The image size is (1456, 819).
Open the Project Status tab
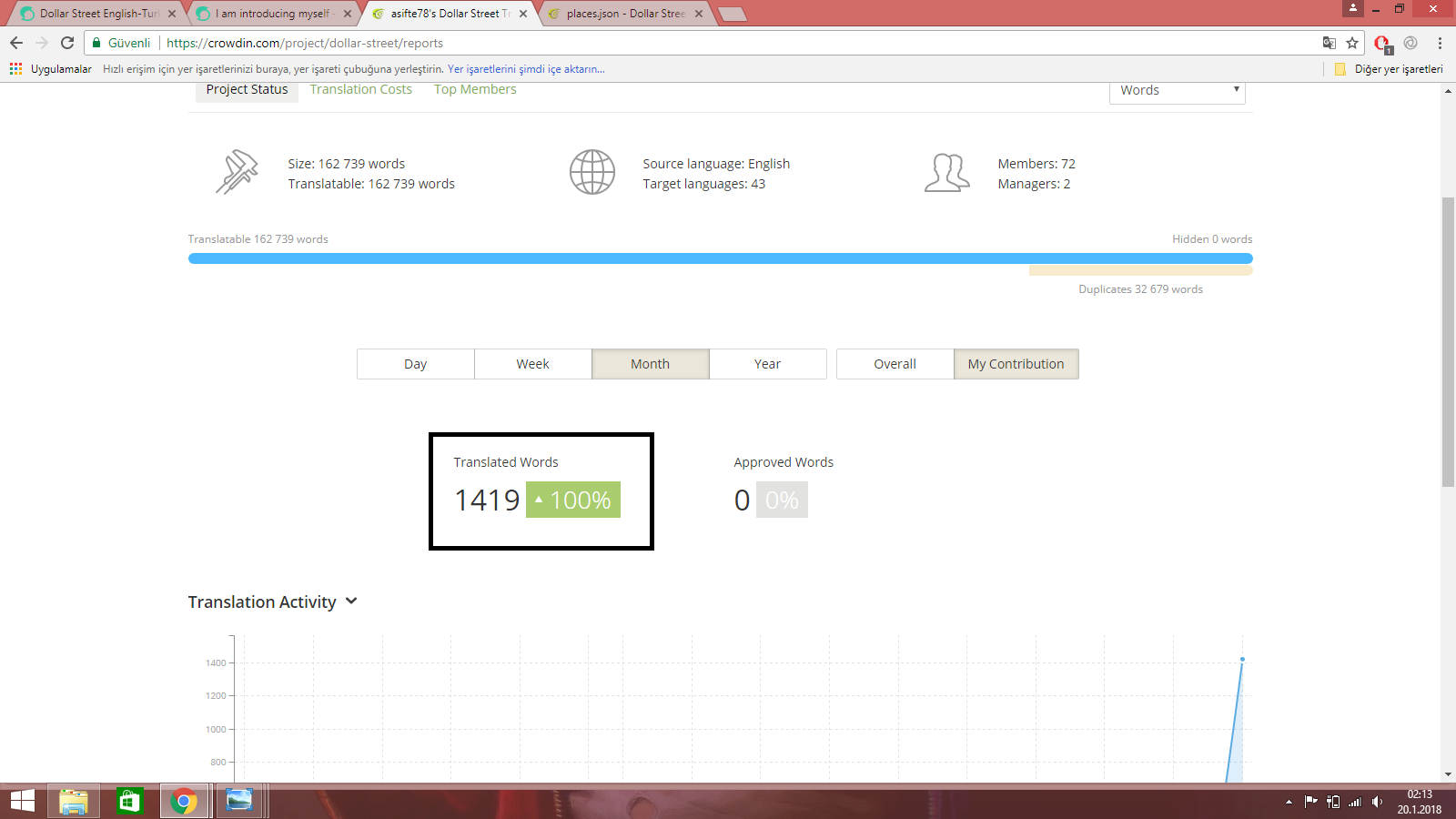(247, 90)
